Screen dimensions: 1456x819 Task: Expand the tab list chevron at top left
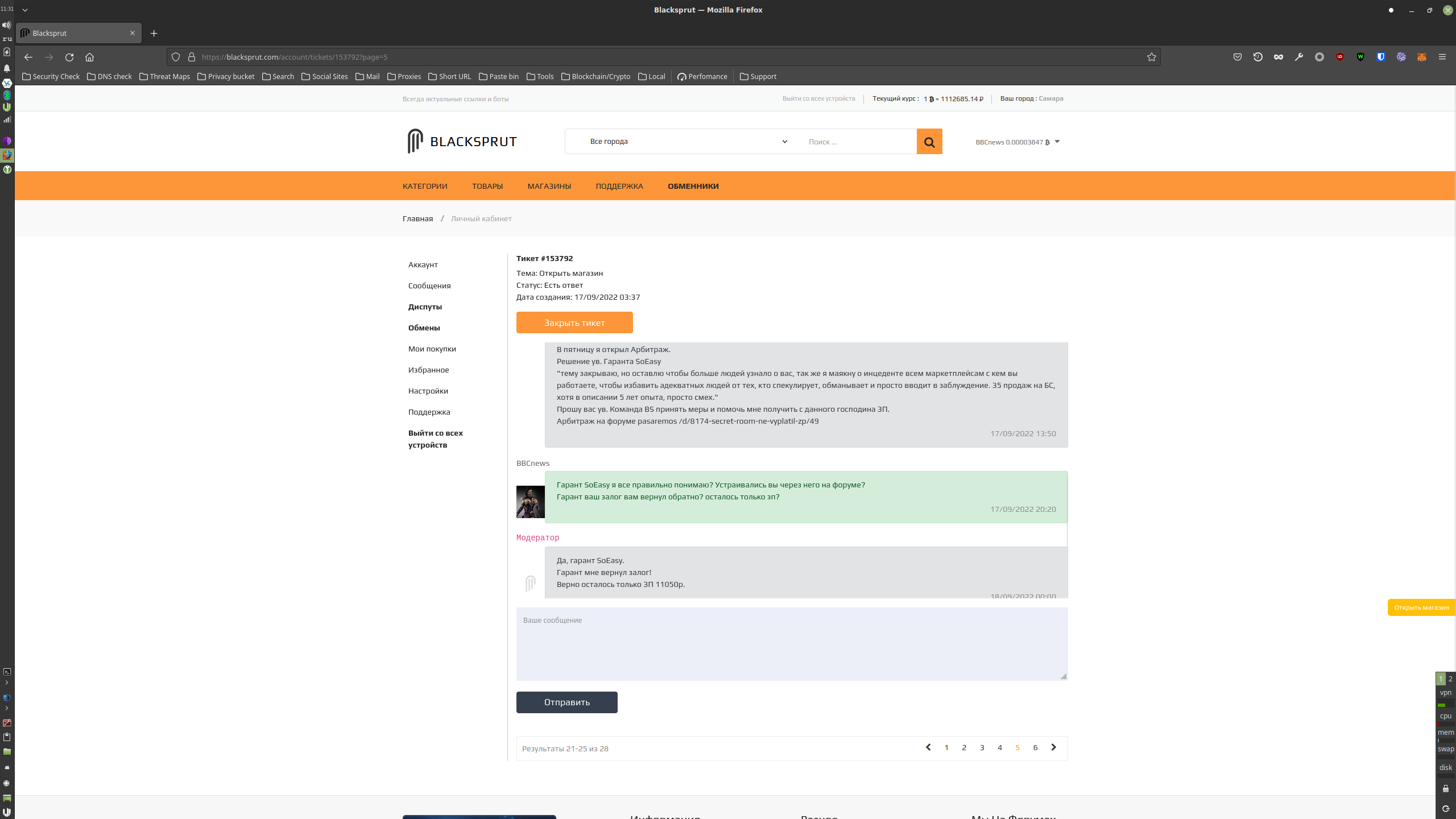pyautogui.click(x=25, y=10)
